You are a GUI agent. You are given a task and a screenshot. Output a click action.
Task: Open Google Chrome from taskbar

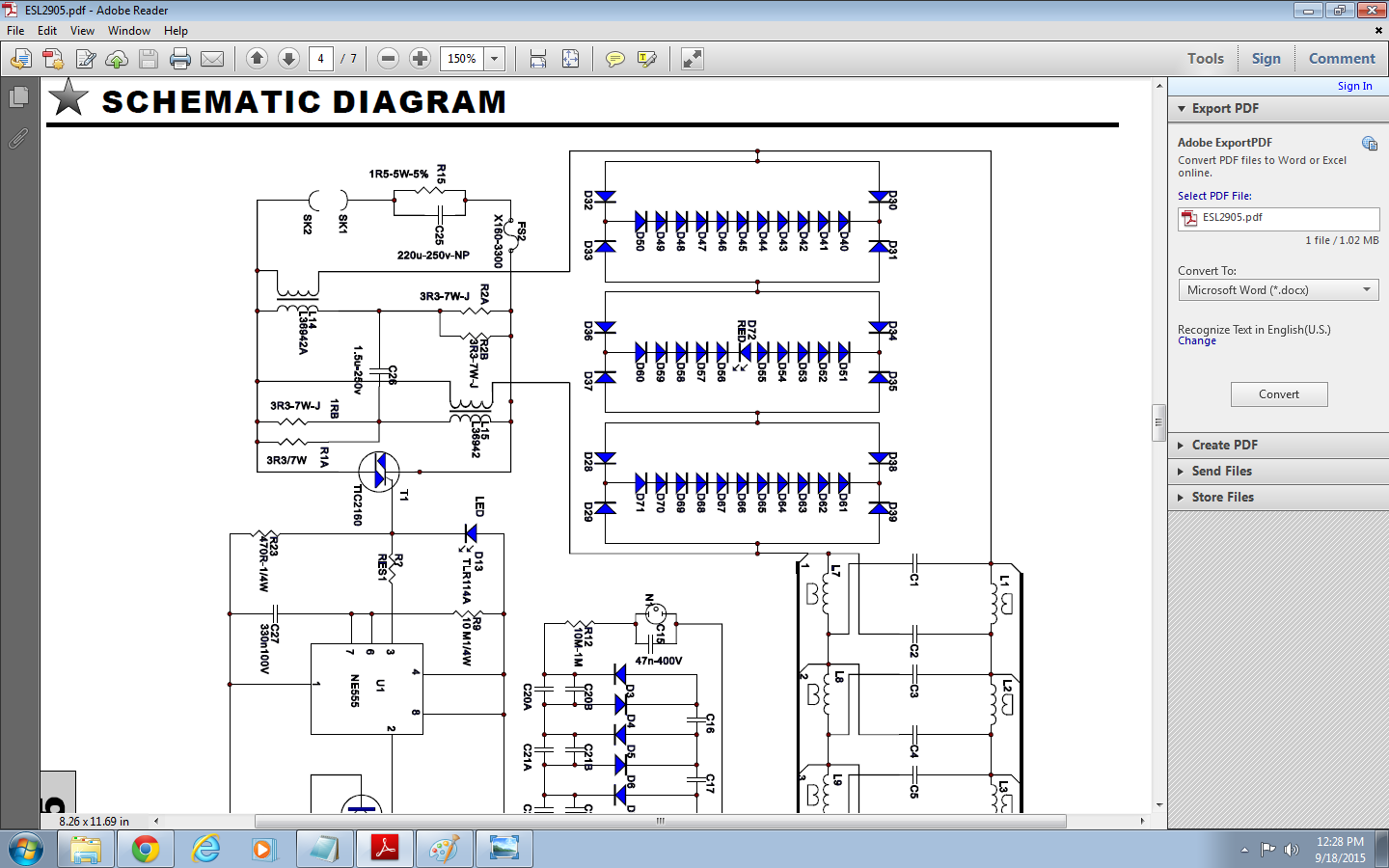145,850
